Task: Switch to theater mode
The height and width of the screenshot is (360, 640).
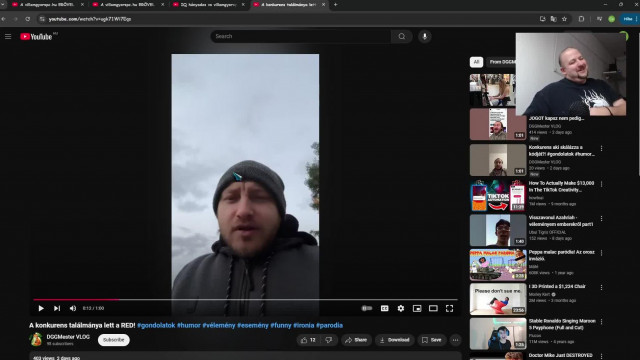Action: [433, 308]
